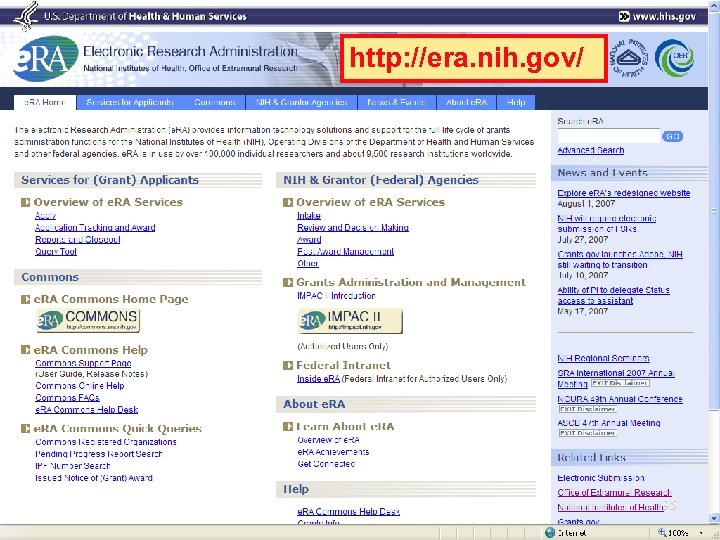Screen dimensions: 720x540
Task: Click arrow icon beside www.hhs.gov
Action: click(624, 17)
